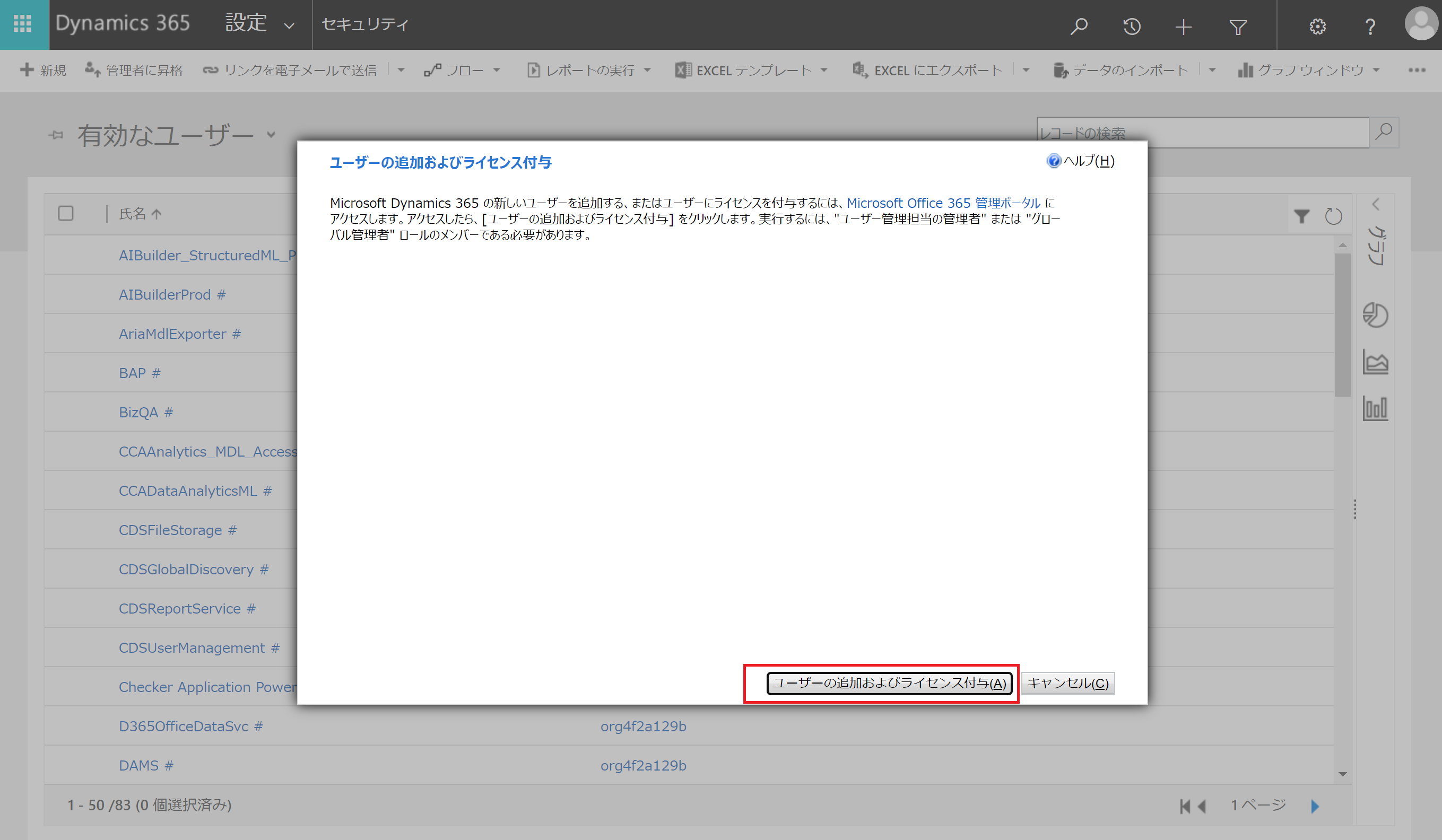This screenshot has width=1442, height=840.
Task: Open CDSUserManagement # record
Action: [199, 648]
